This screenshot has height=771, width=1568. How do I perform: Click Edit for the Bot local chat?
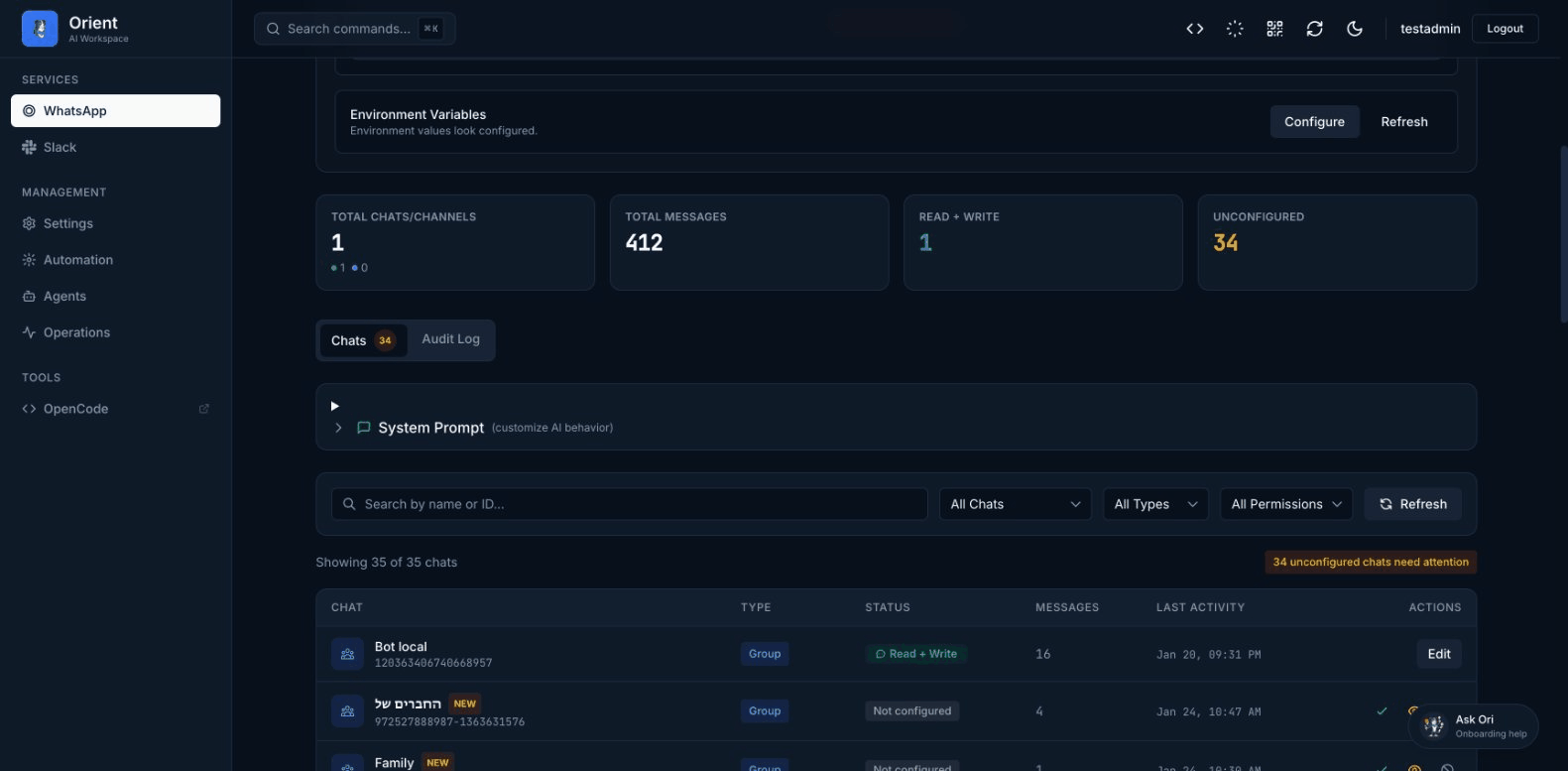coord(1438,654)
